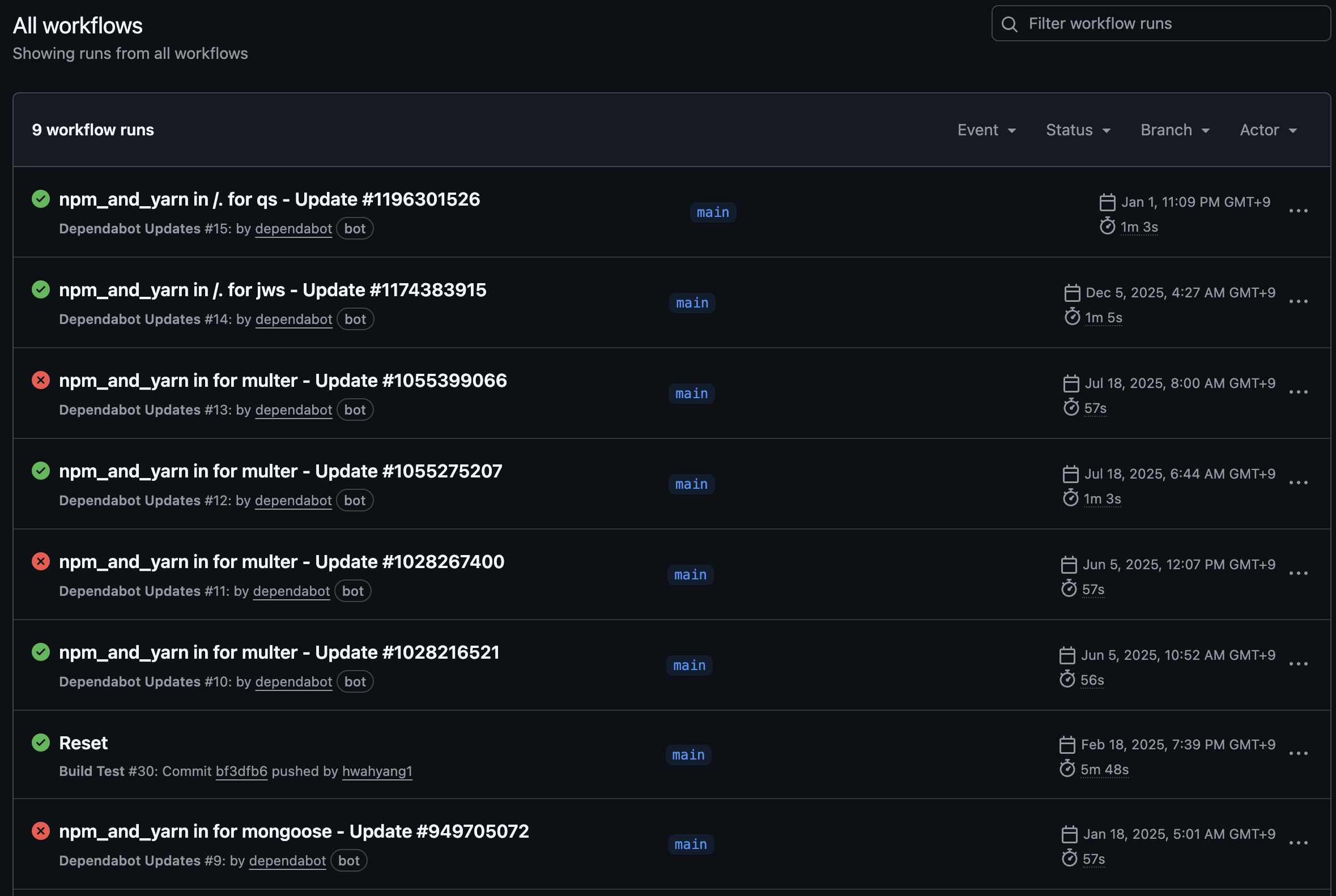1336x896 pixels.
Task: Open commit bf3dfb6 link
Action: (241, 771)
